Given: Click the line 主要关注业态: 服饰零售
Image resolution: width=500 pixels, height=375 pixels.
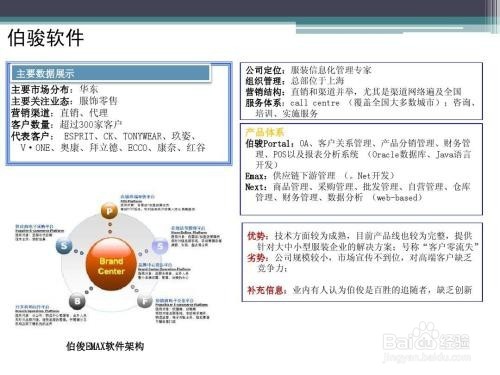Looking at the screenshot, I should point(64,101).
